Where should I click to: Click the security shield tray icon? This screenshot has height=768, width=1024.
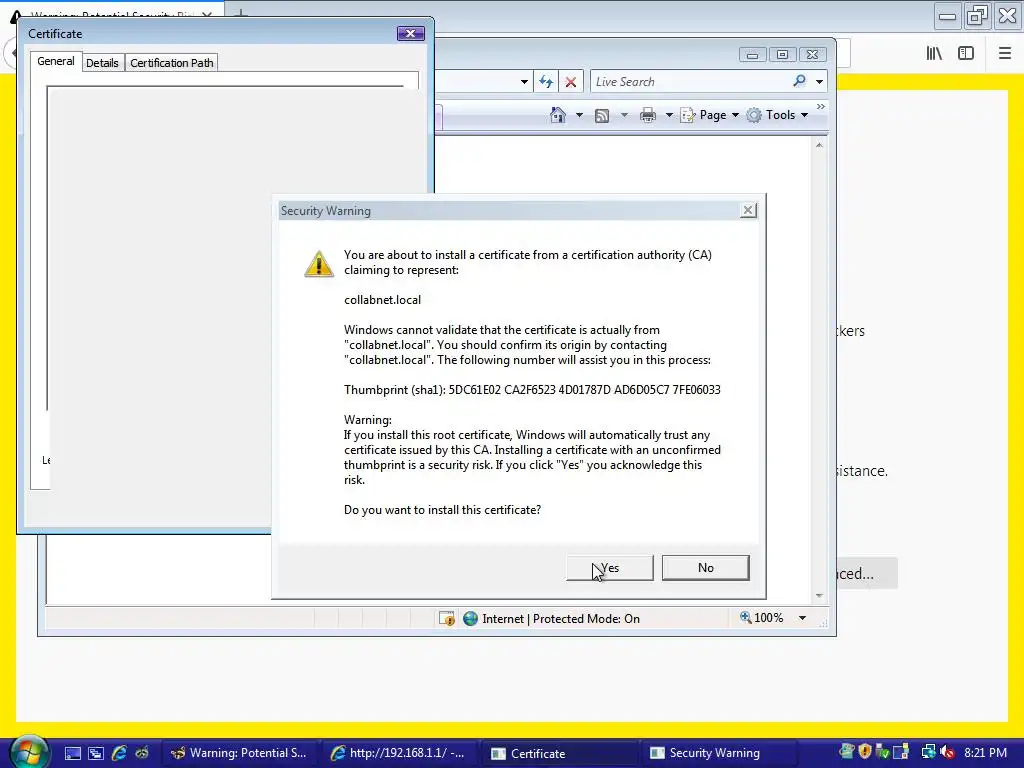click(865, 752)
